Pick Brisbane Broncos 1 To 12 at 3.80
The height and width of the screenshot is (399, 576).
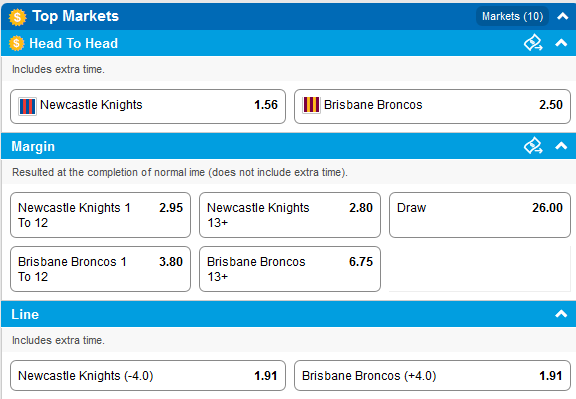pyautogui.click(x=100, y=269)
